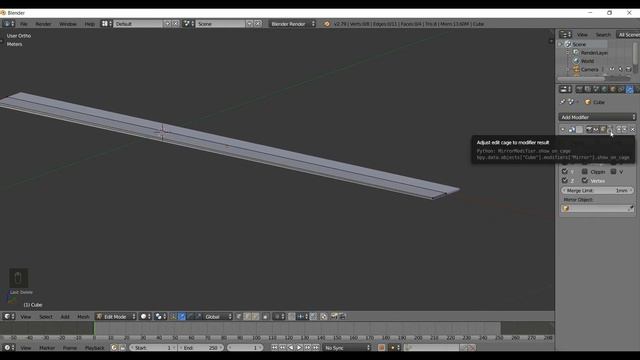Click the timeline Start frame field
The height and width of the screenshot is (360, 640).
(153, 348)
